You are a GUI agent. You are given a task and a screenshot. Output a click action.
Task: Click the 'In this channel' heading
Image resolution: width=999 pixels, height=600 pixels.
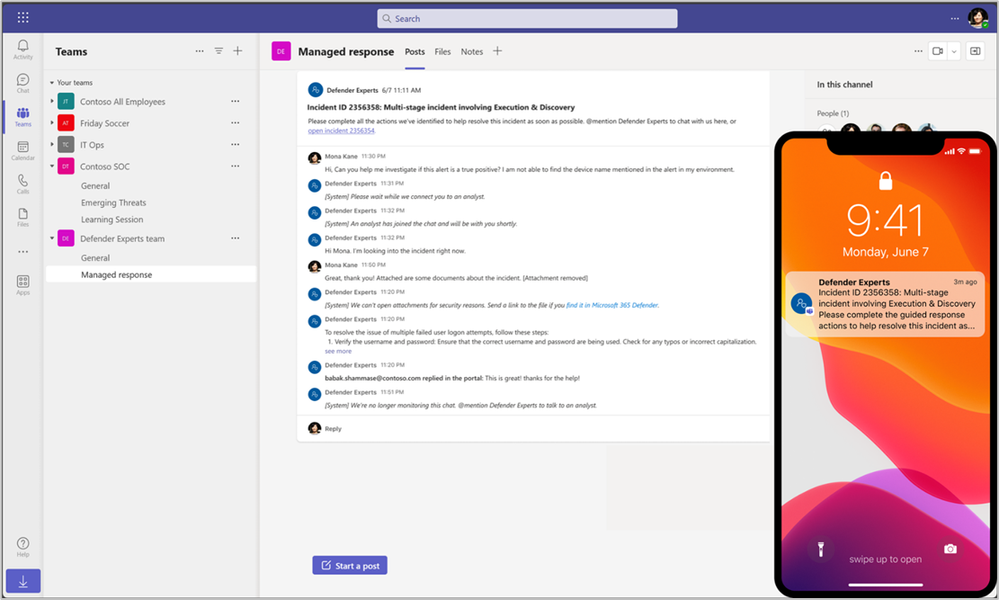click(x=845, y=84)
